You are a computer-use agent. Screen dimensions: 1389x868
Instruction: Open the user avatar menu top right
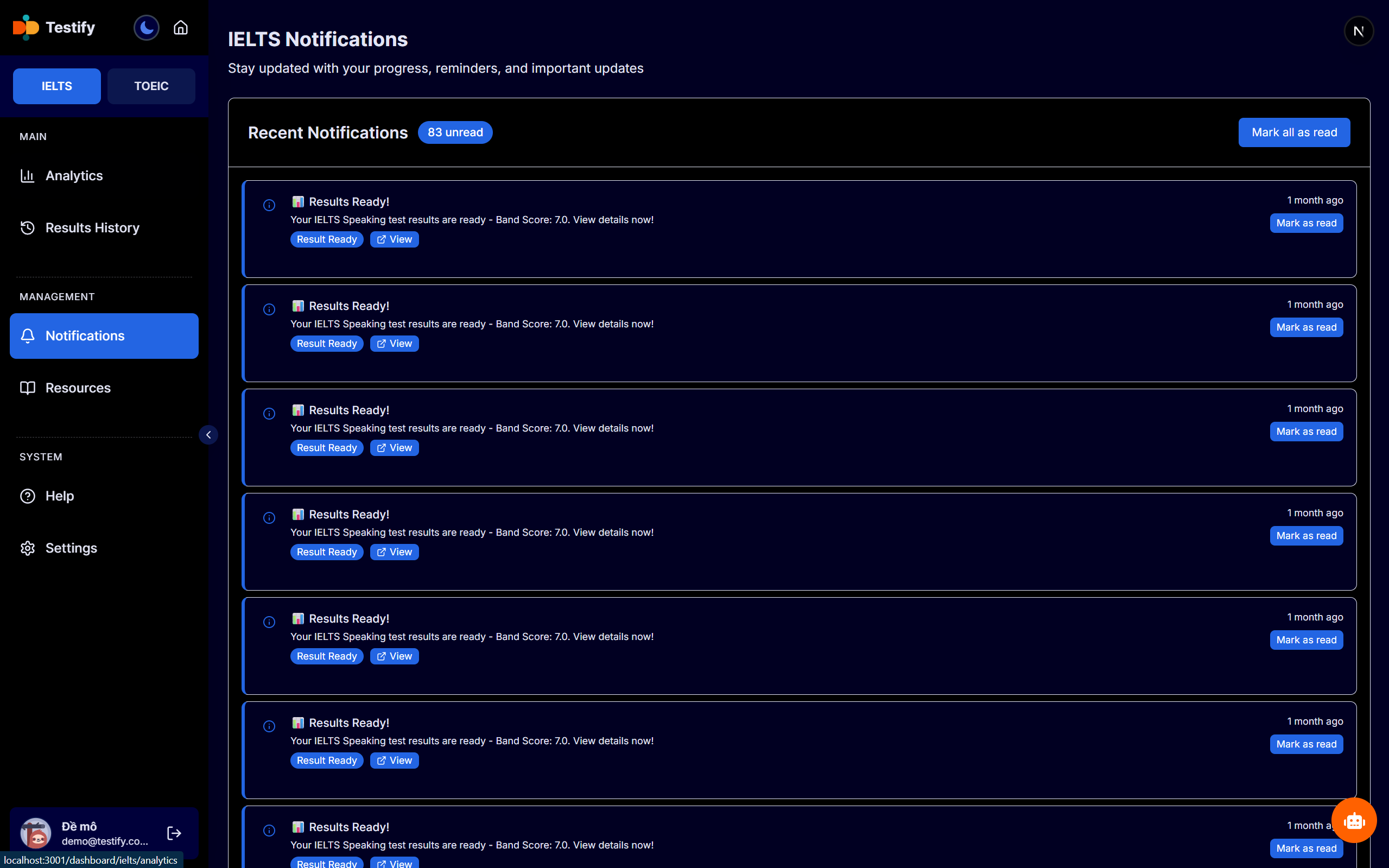coord(1358,31)
